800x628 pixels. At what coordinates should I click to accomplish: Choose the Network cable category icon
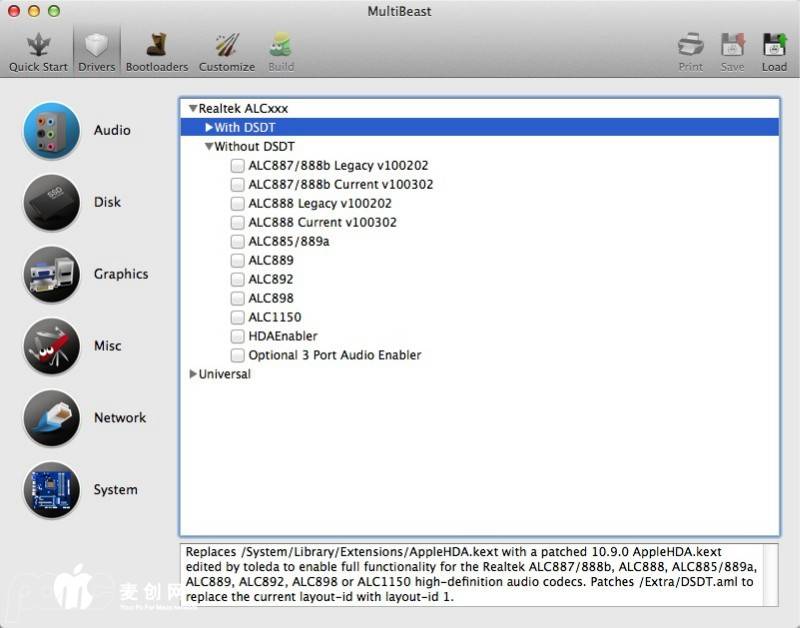pos(51,418)
